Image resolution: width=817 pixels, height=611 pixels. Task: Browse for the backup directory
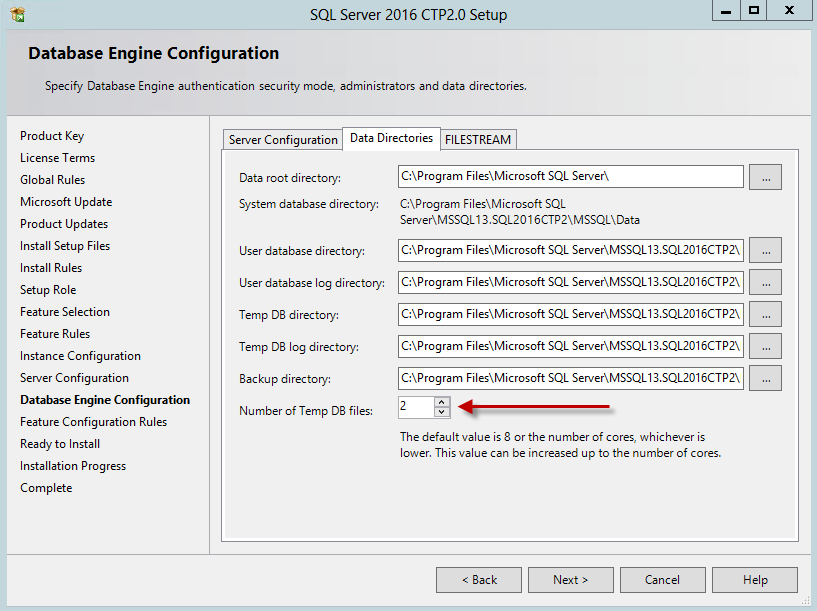(765, 378)
